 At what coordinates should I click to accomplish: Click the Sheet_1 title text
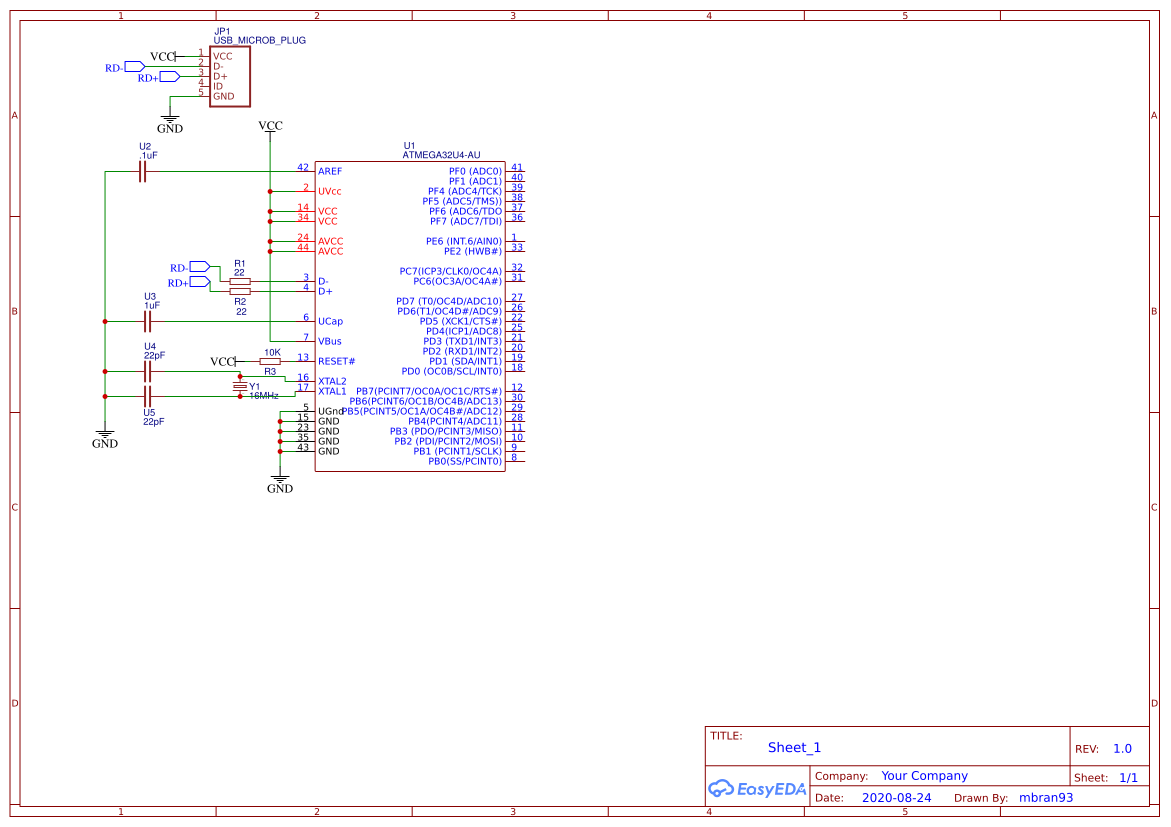793,747
